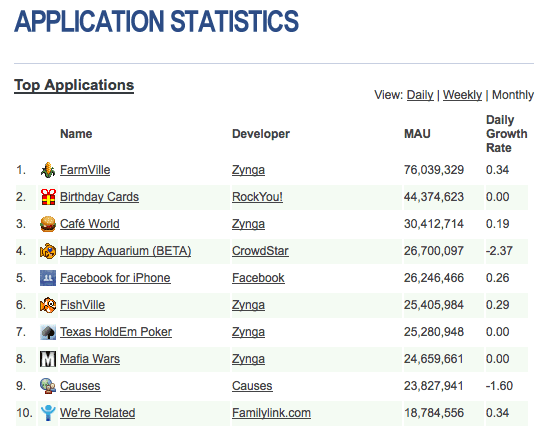
Task: Open the We're Related application link
Action: pos(97,413)
